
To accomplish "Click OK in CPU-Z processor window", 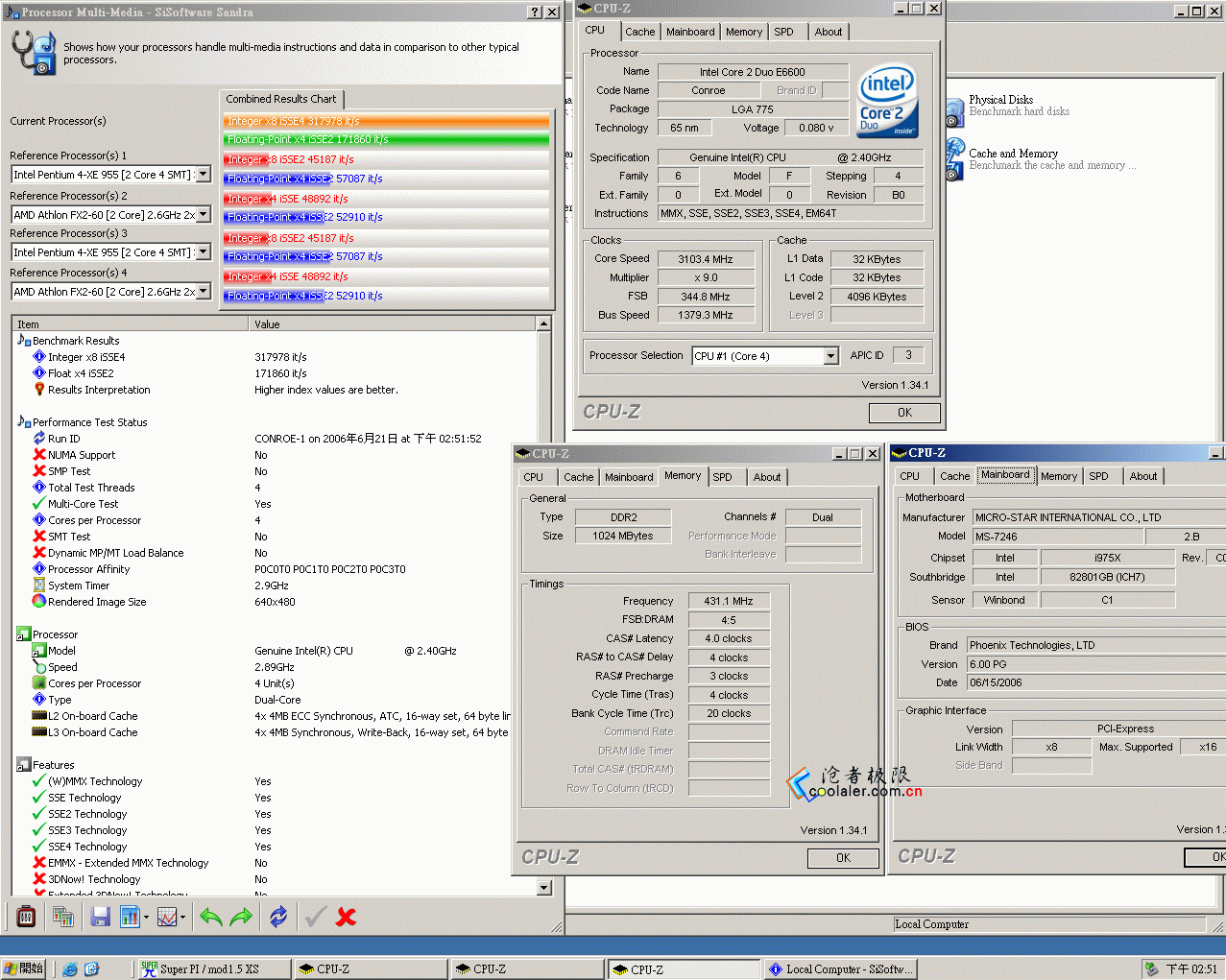I will 904,413.
